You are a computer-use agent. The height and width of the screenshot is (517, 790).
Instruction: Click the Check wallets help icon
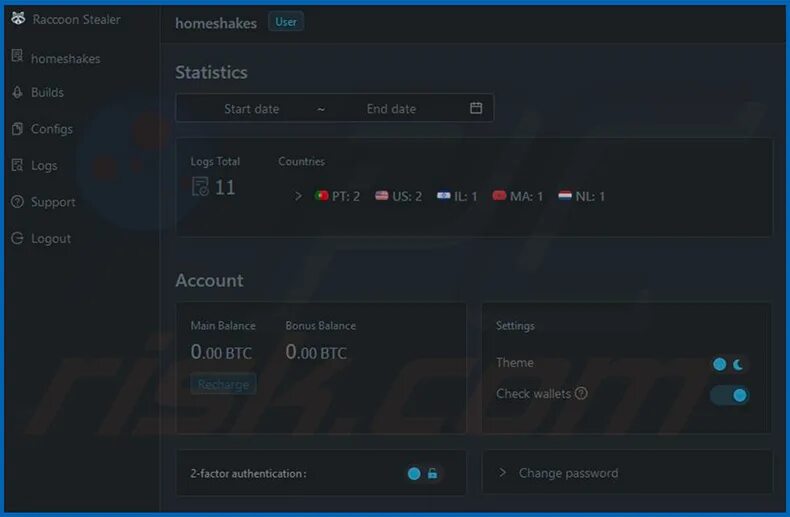click(x=581, y=393)
